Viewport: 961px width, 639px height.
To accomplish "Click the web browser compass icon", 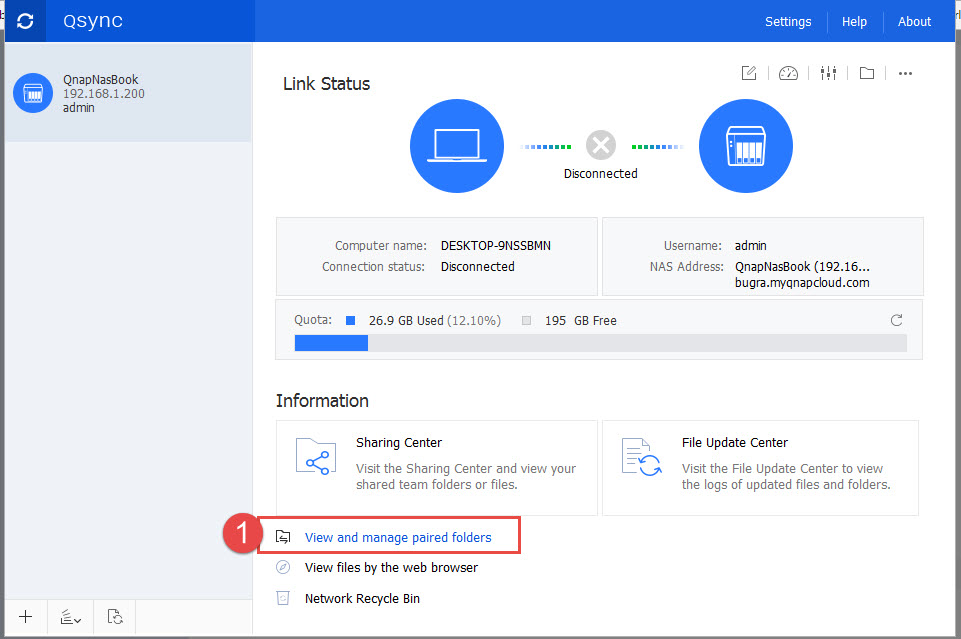I will (283, 567).
